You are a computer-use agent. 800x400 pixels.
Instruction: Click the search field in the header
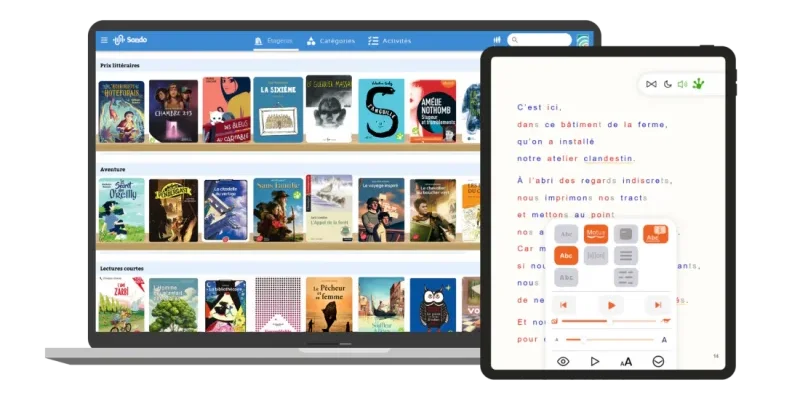point(540,40)
